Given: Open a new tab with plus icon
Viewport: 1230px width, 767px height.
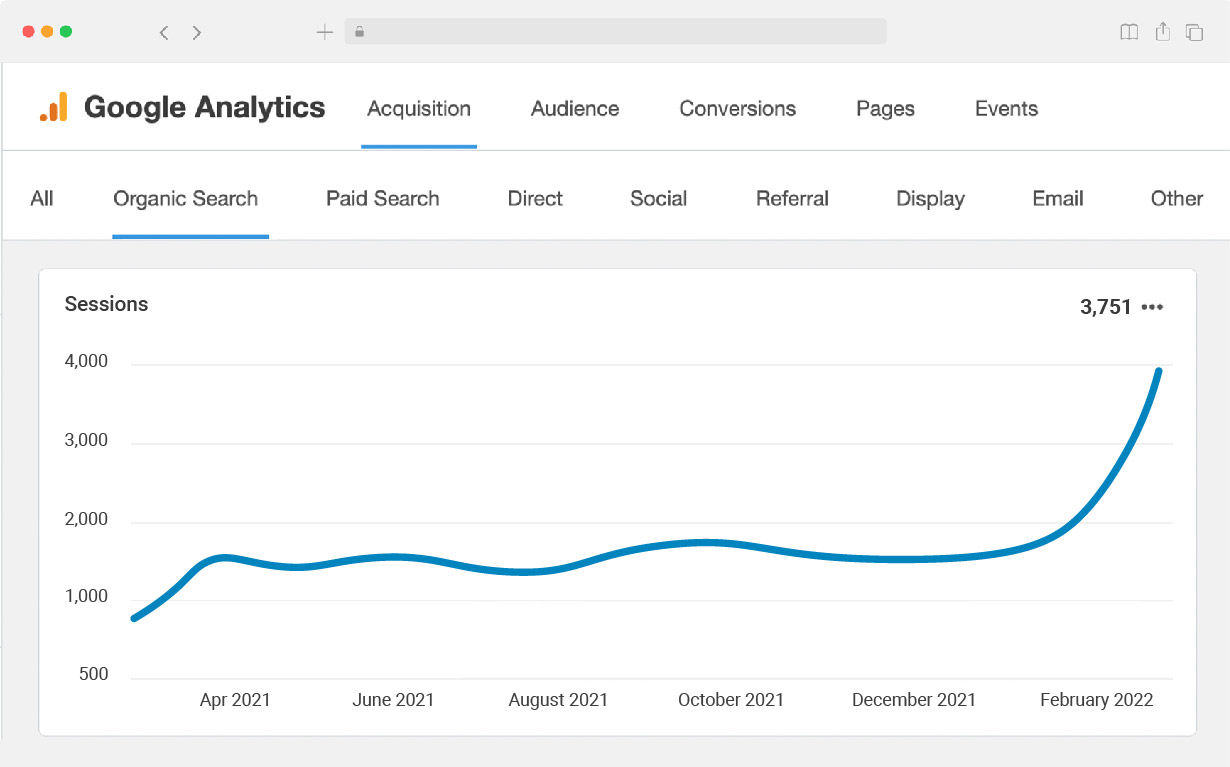Looking at the screenshot, I should point(324,32).
